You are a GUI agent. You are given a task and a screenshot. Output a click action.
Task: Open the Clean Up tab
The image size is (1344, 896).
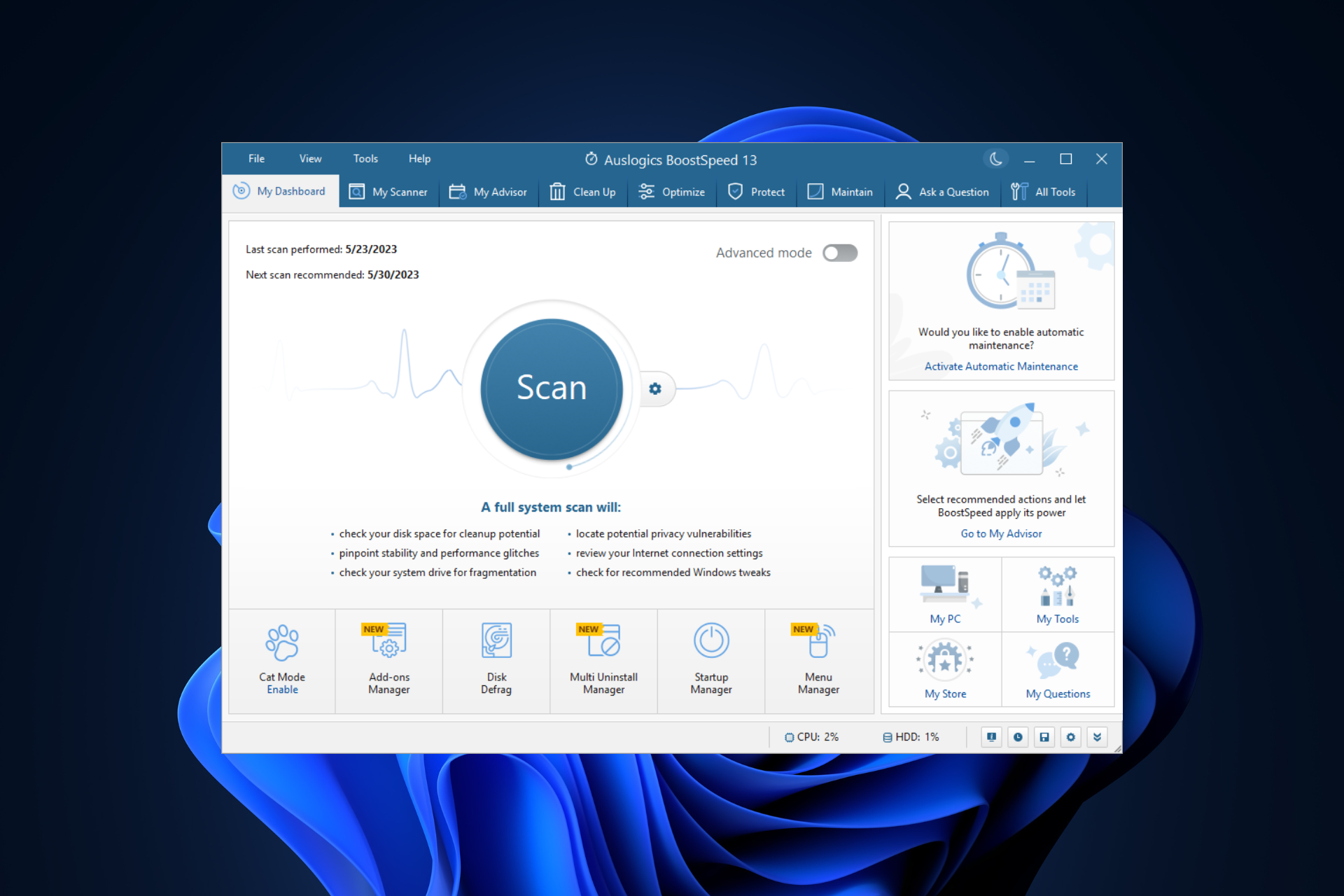pos(583,192)
